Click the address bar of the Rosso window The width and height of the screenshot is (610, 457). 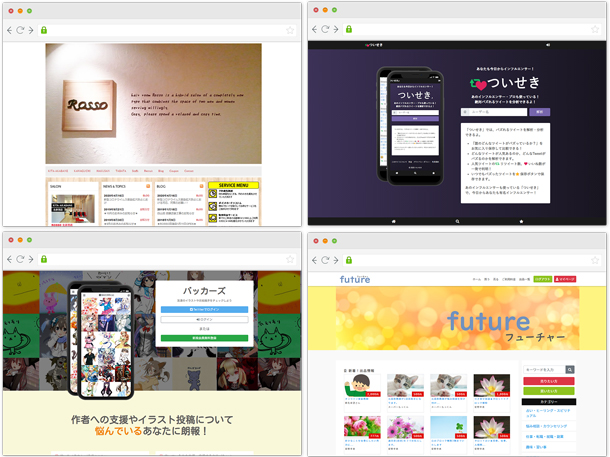(167, 30)
